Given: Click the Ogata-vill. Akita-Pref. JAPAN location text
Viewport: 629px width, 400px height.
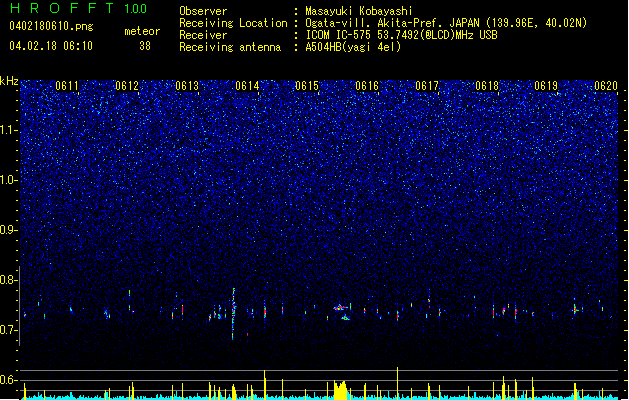Looking at the screenshot, I should (446, 23).
